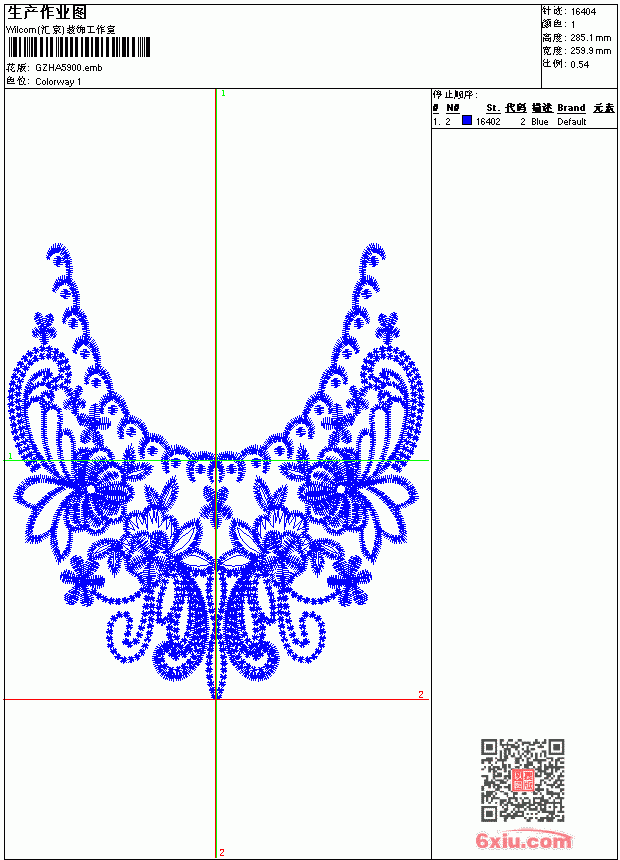Click the GZHA5900.emb file name
This screenshot has width=620, height=860.
[69, 68]
